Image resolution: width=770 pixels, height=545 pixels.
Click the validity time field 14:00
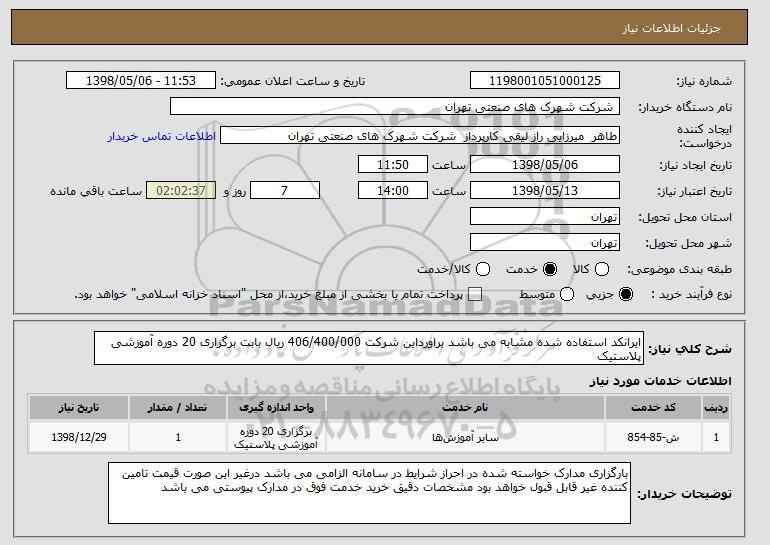[393, 190]
